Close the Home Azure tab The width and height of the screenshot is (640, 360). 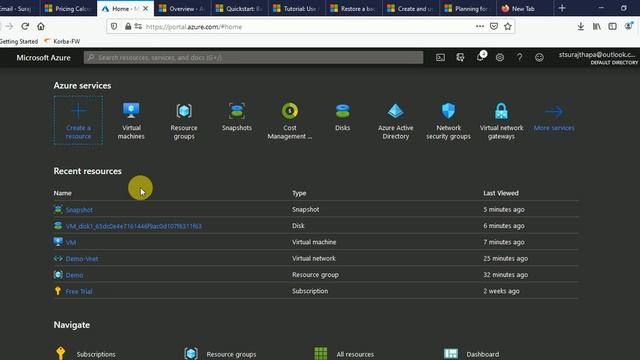click(146, 8)
